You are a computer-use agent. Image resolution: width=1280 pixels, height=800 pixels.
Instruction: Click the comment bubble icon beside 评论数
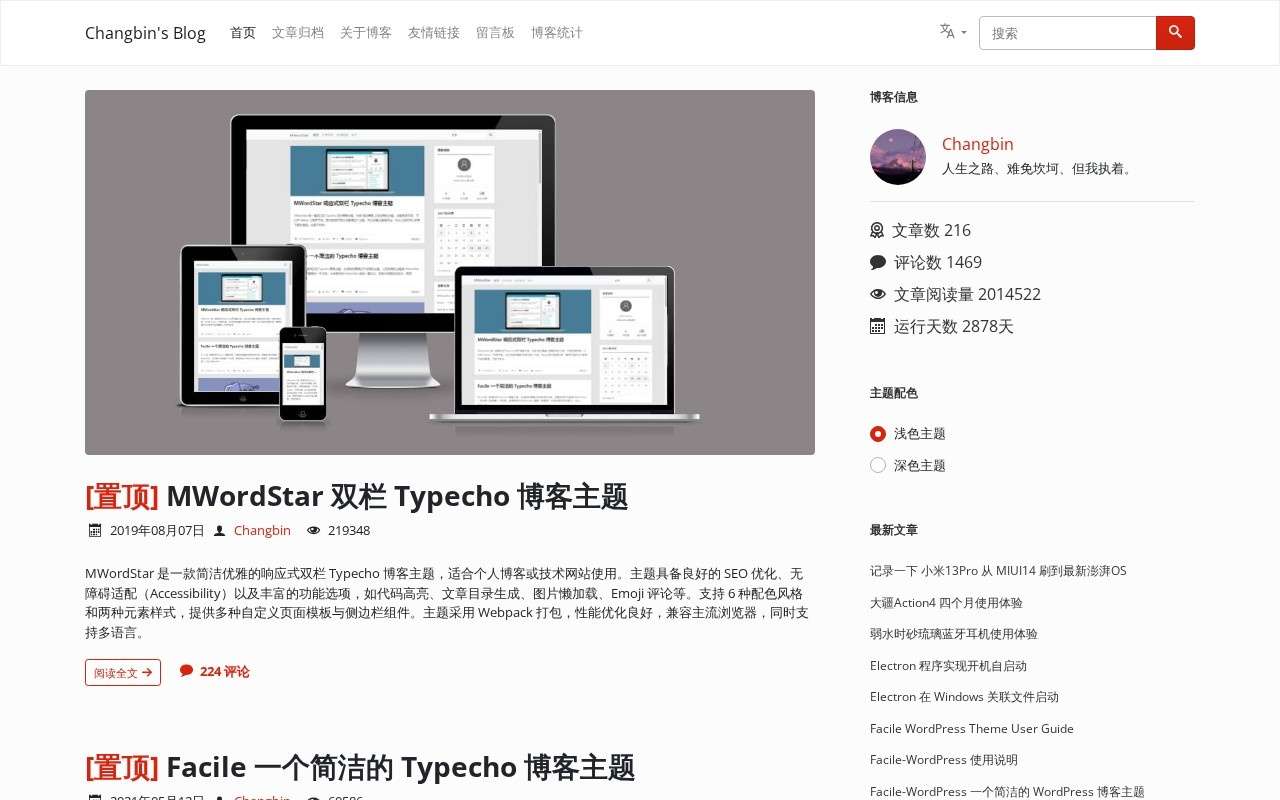coord(878,262)
